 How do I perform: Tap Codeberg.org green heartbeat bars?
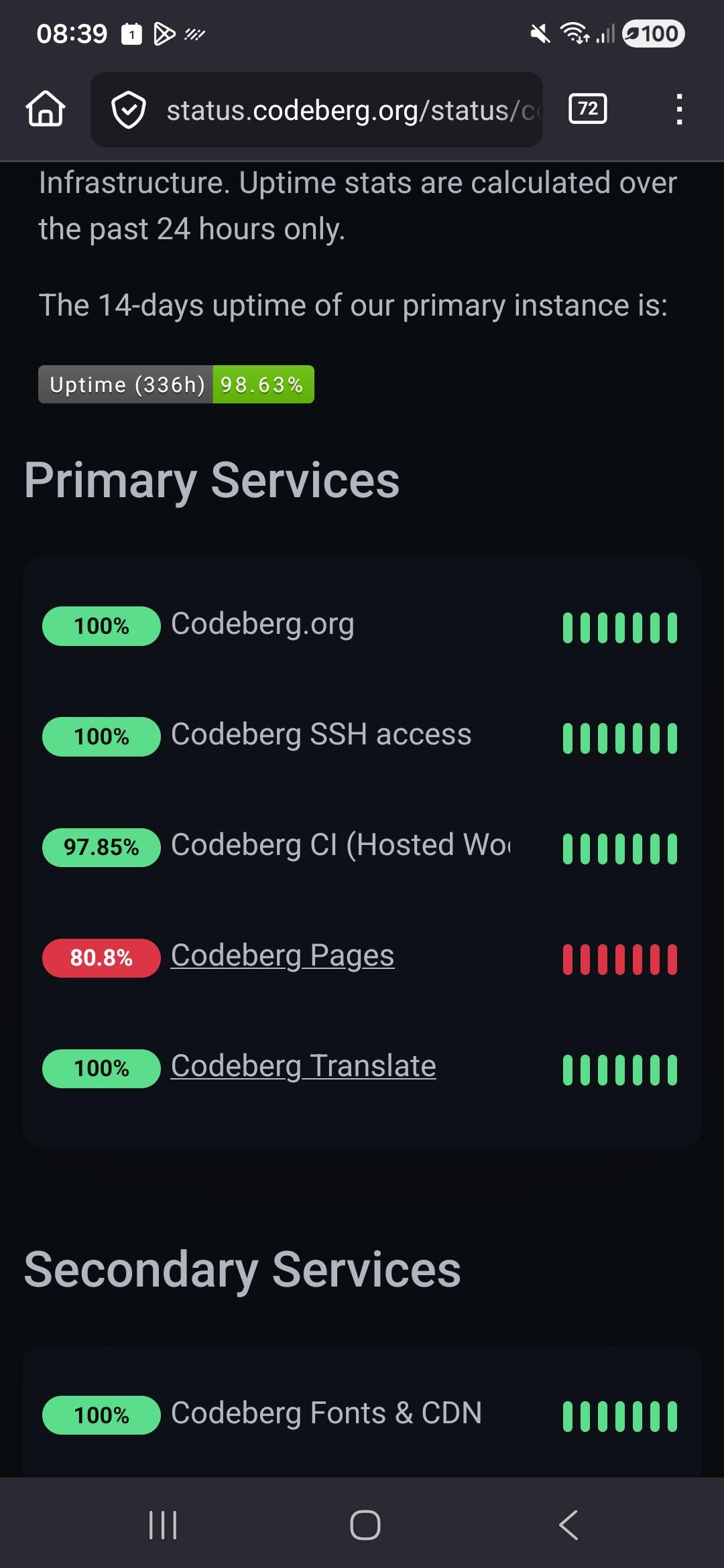pyautogui.click(x=619, y=627)
